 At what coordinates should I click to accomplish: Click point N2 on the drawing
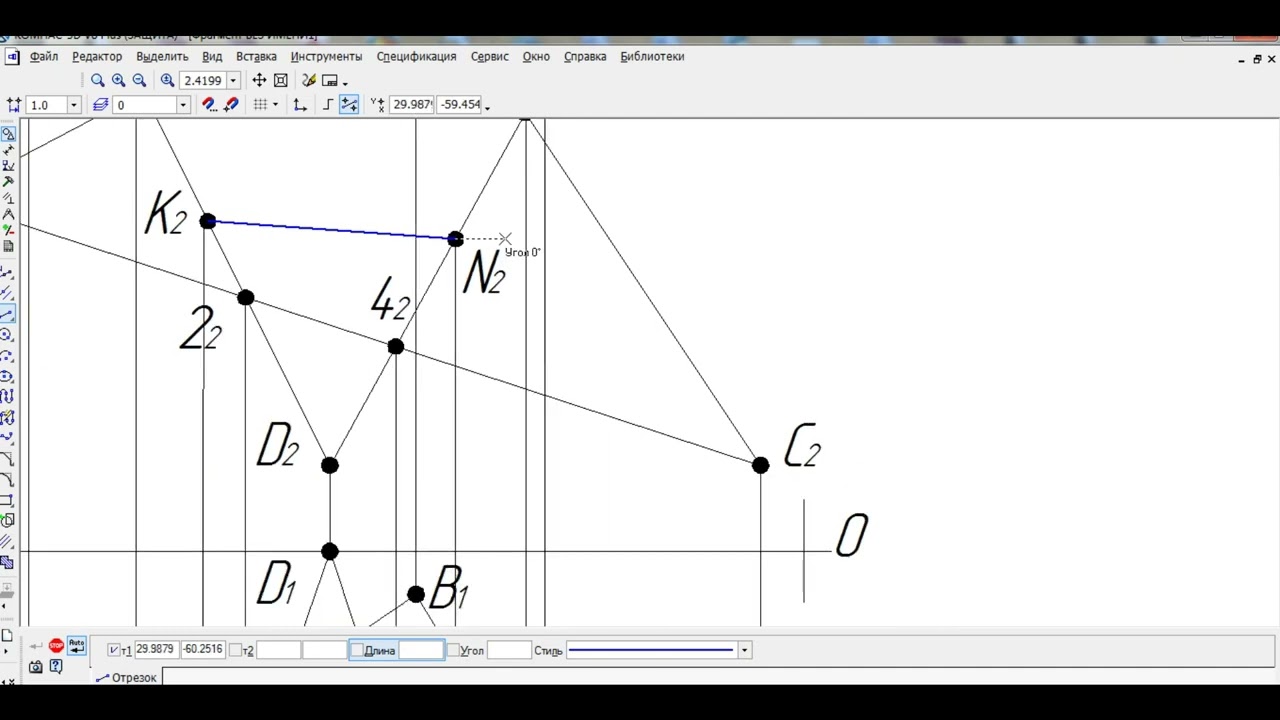point(455,239)
